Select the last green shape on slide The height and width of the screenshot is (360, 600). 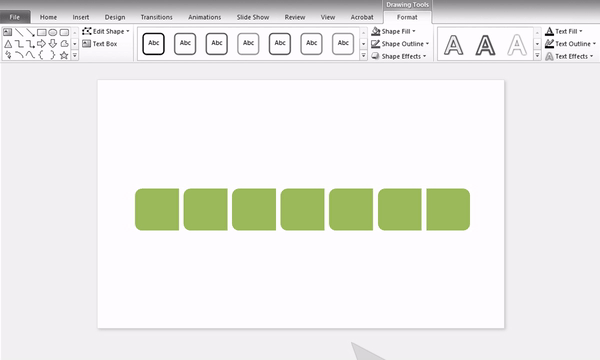(448, 209)
